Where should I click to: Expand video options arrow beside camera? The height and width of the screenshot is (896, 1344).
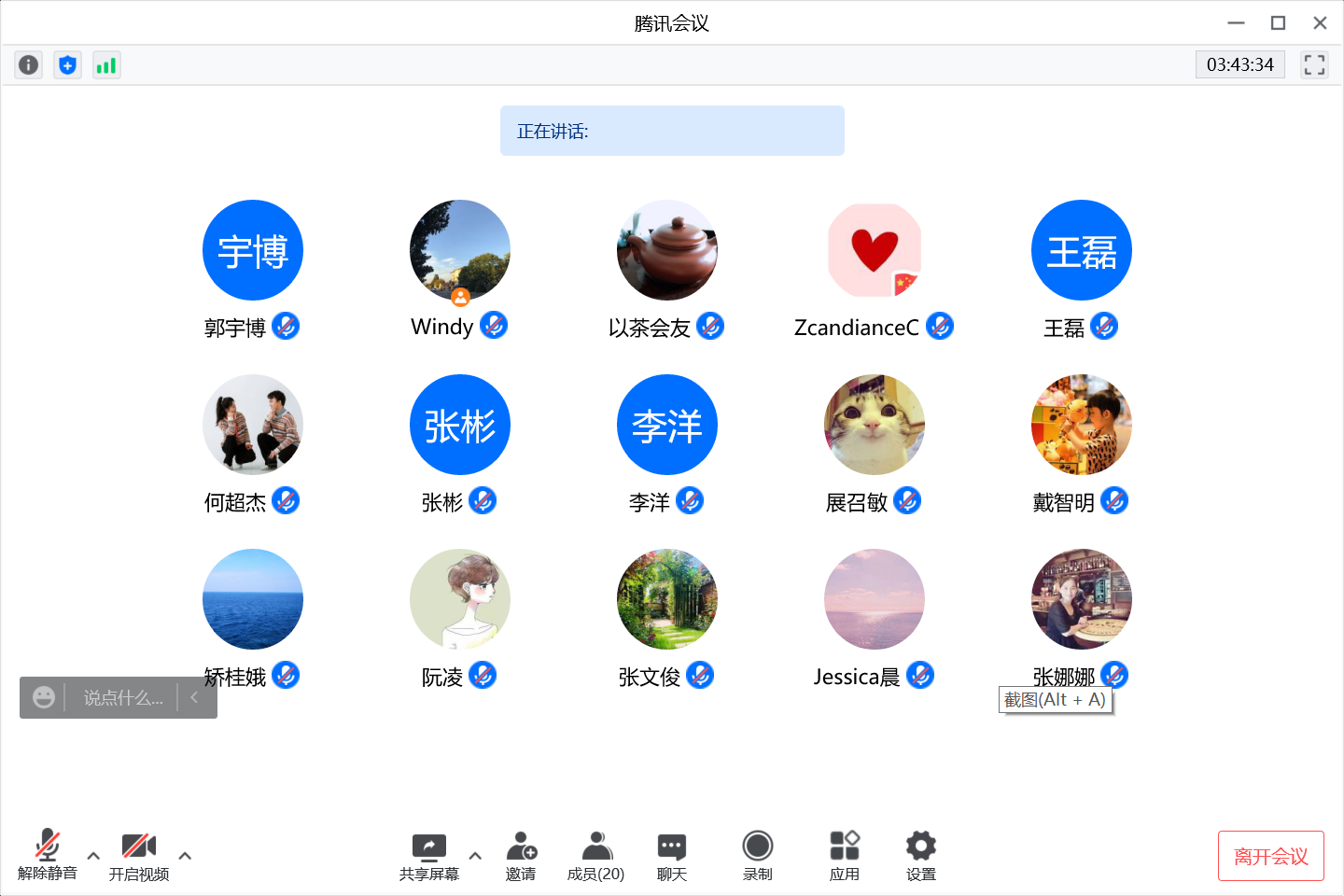(x=185, y=856)
